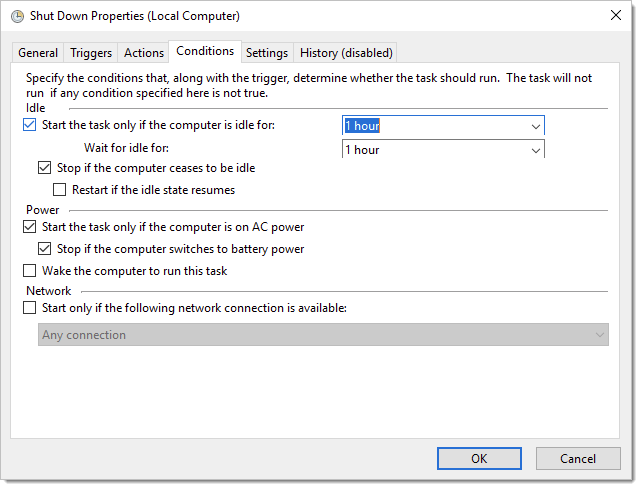Enable wake the computer to run task
This screenshot has height=488, width=640.
click(x=29, y=271)
